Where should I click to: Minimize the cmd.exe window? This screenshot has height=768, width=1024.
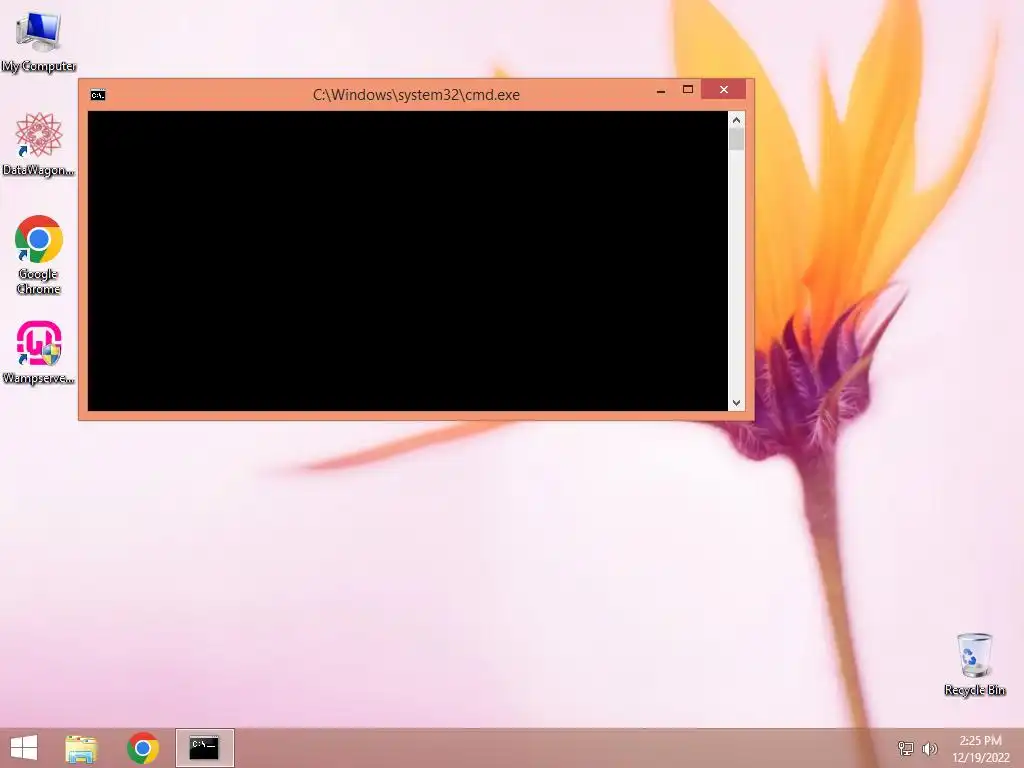tap(661, 90)
